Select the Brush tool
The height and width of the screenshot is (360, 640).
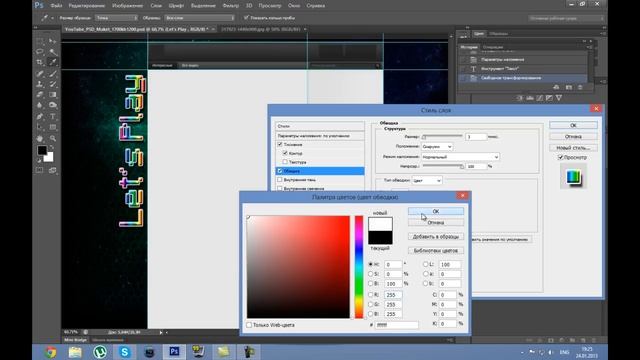pyautogui.click(x=53, y=74)
